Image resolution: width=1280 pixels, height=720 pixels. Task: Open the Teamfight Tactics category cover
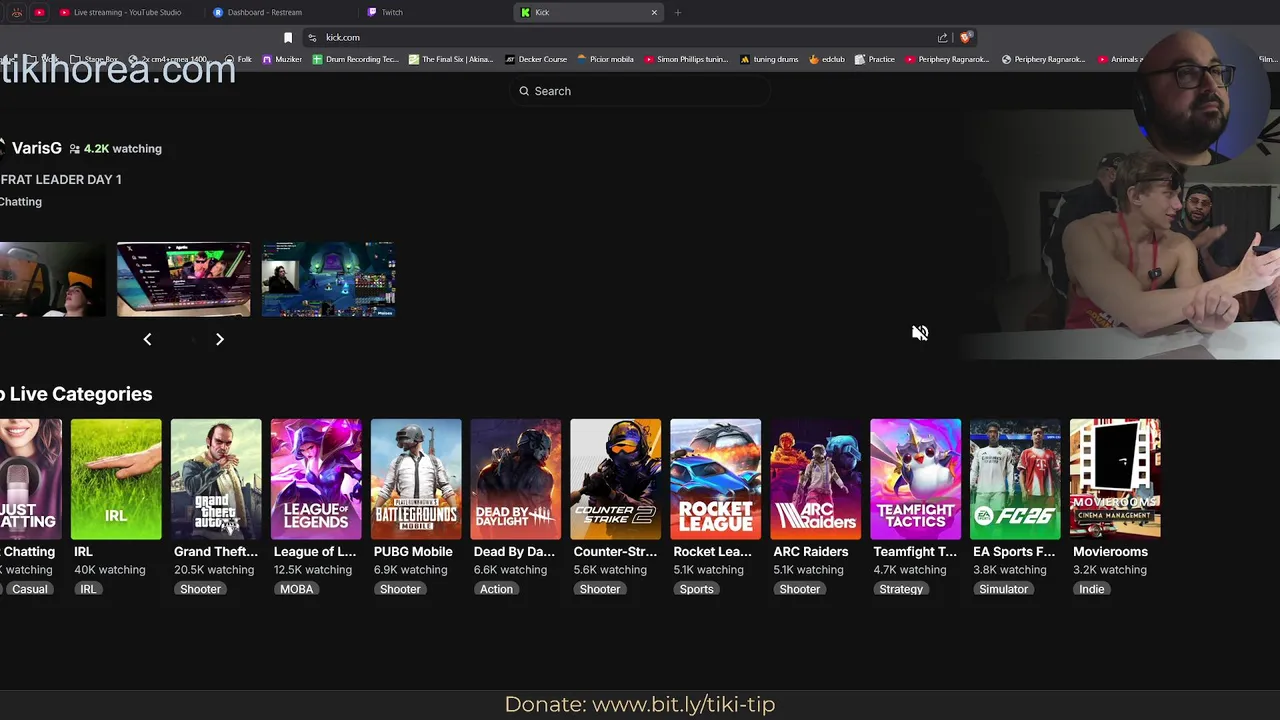[916, 479]
